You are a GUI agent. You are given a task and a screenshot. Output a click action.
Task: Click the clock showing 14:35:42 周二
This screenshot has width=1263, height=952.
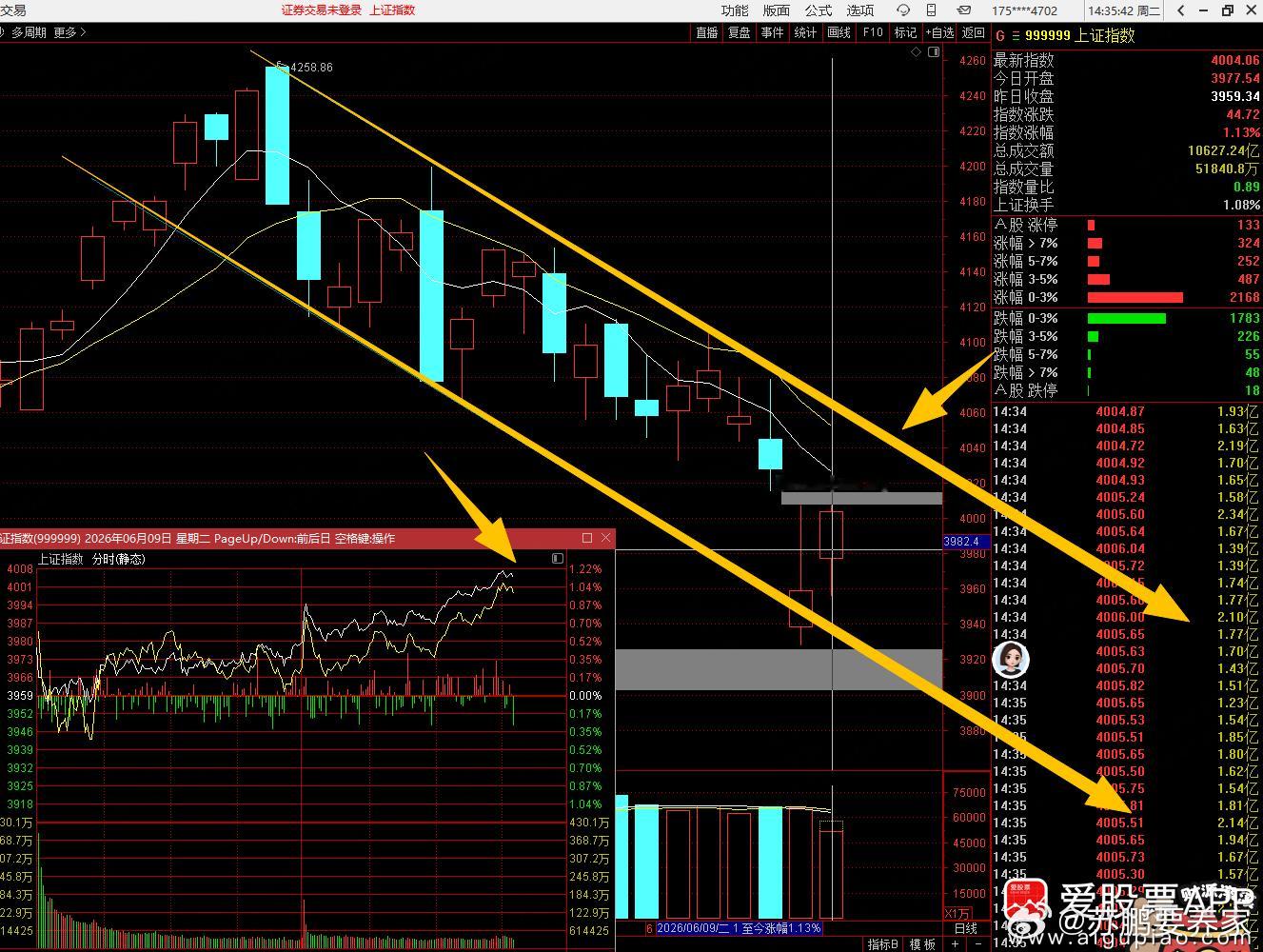point(1124,11)
